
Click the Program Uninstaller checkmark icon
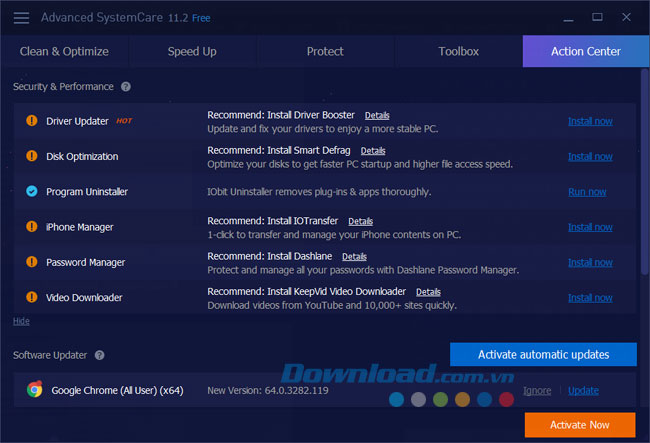[x=31, y=191]
